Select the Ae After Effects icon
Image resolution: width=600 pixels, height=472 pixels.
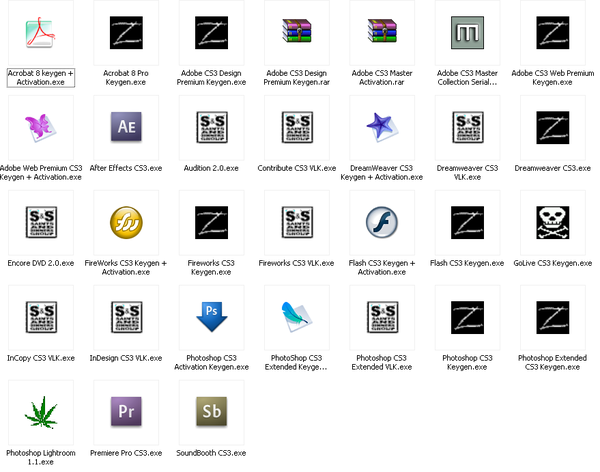tap(126, 126)
